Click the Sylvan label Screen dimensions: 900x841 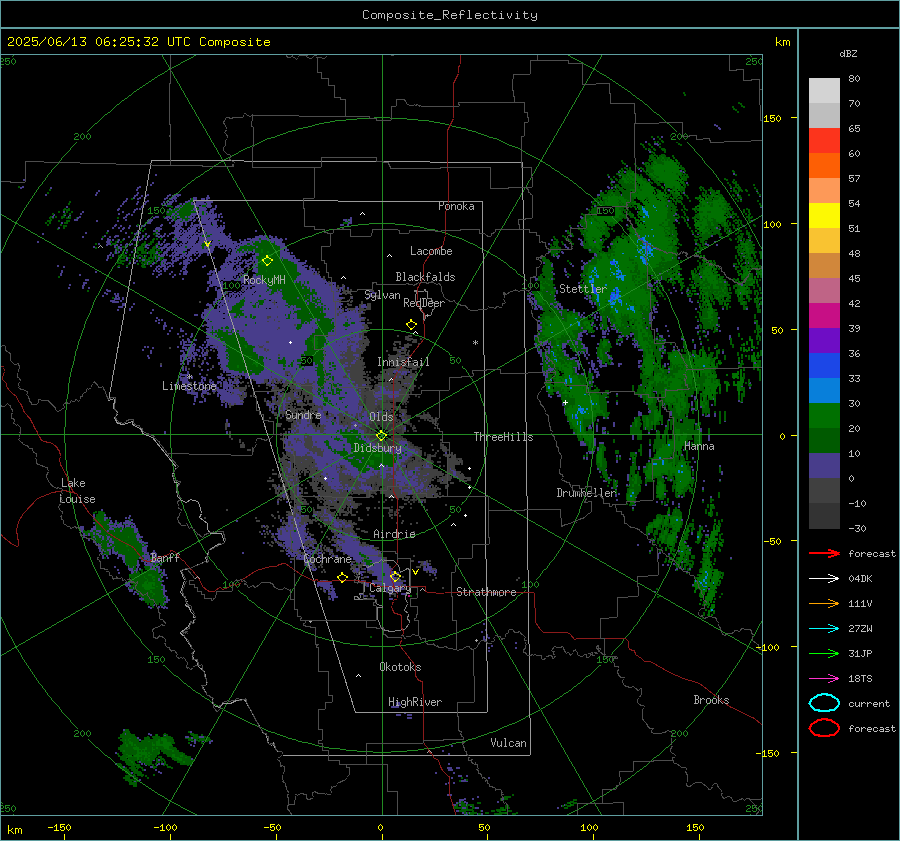tap(382, 295)
